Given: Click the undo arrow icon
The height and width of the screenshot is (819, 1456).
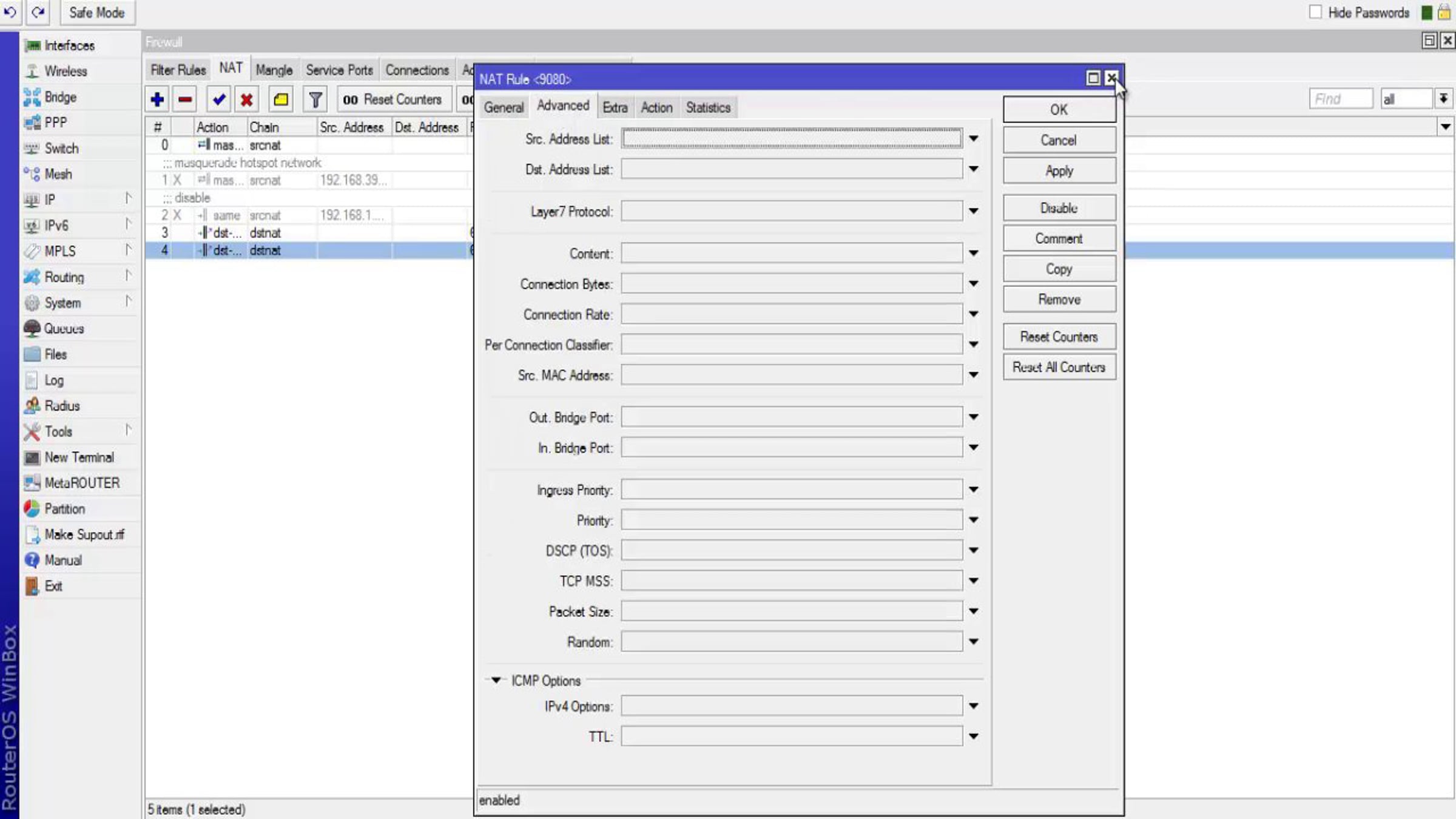Looking at the screenshot, I should pyautogui.click(x=10, y=12).
